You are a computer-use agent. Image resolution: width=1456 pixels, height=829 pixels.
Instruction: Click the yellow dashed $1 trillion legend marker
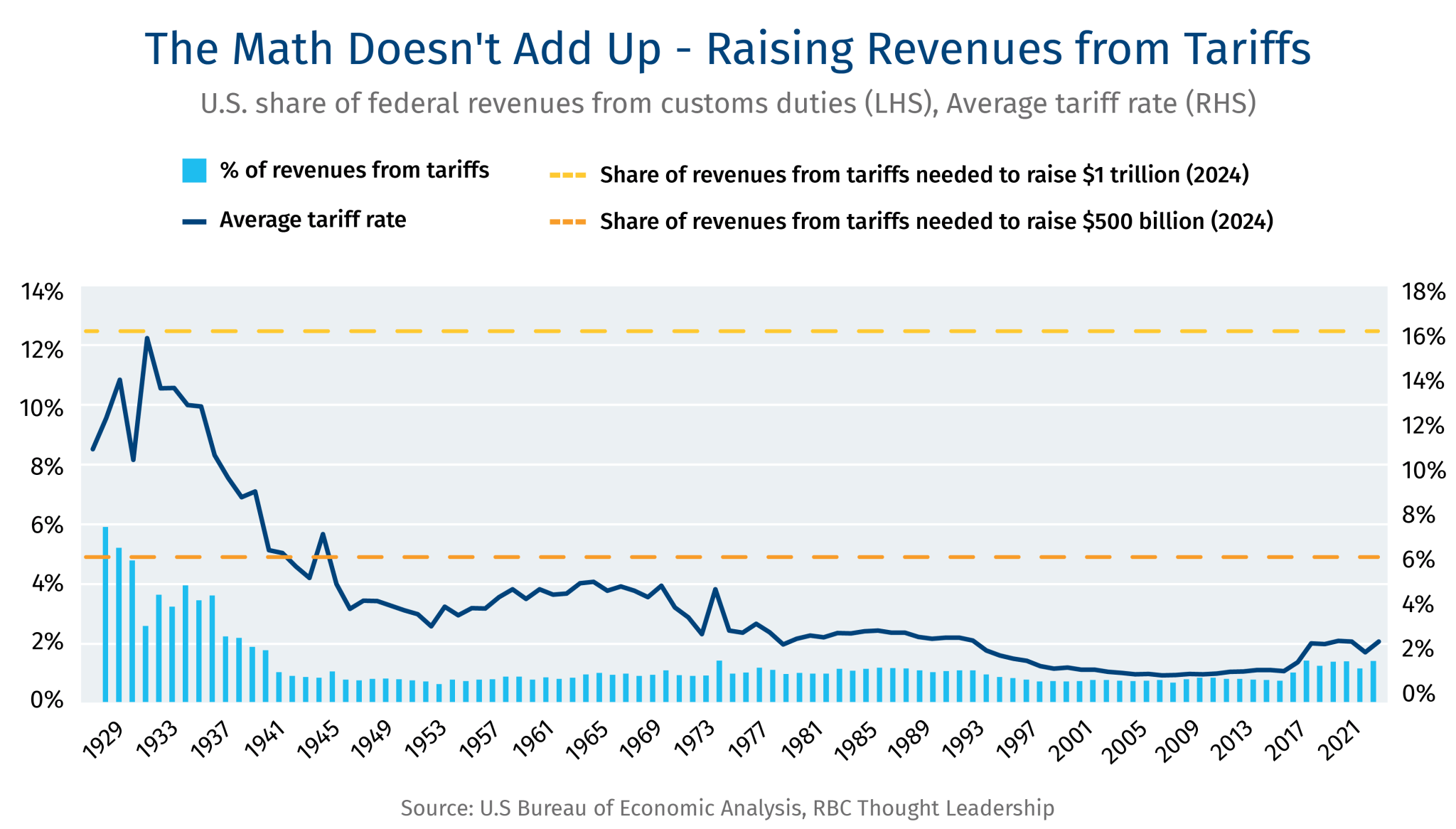tap(567, 175)
